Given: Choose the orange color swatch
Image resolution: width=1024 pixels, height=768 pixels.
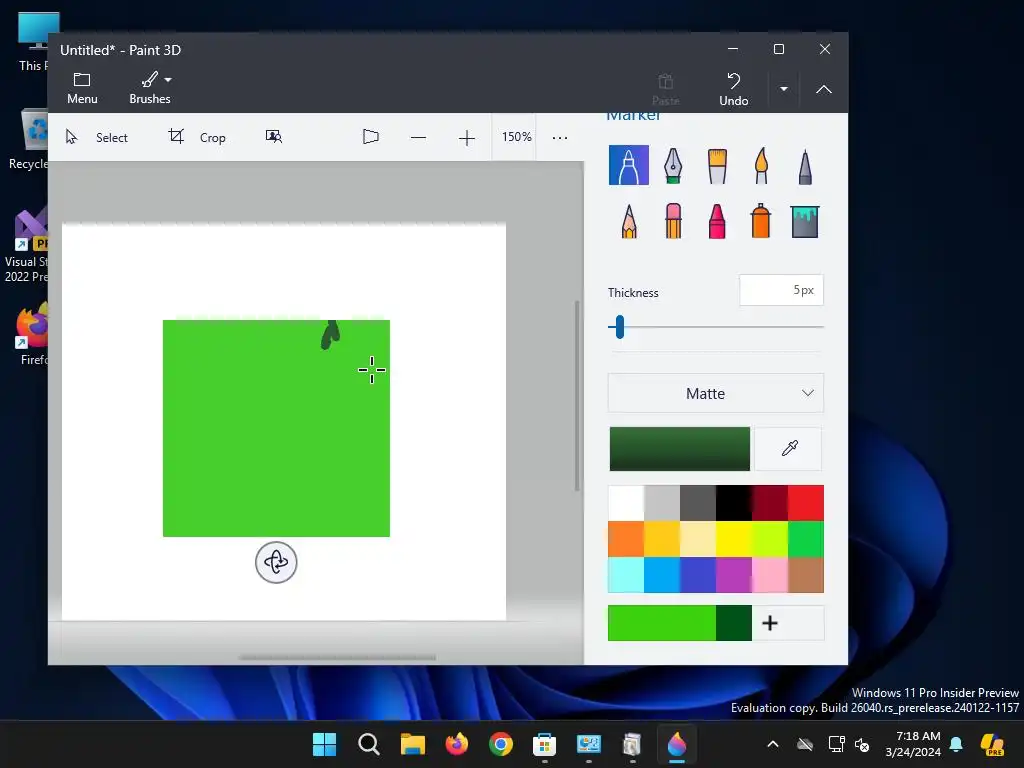Looking at the screenshot, I should [x=626, y=539].
